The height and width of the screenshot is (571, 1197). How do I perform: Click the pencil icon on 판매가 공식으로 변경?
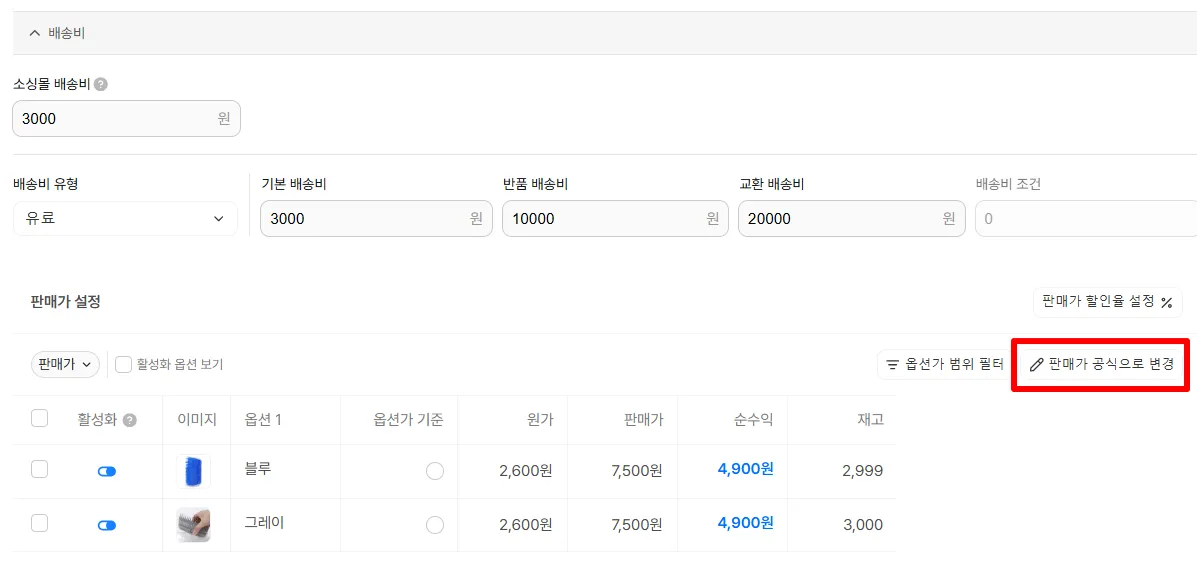coord(1036,365)
